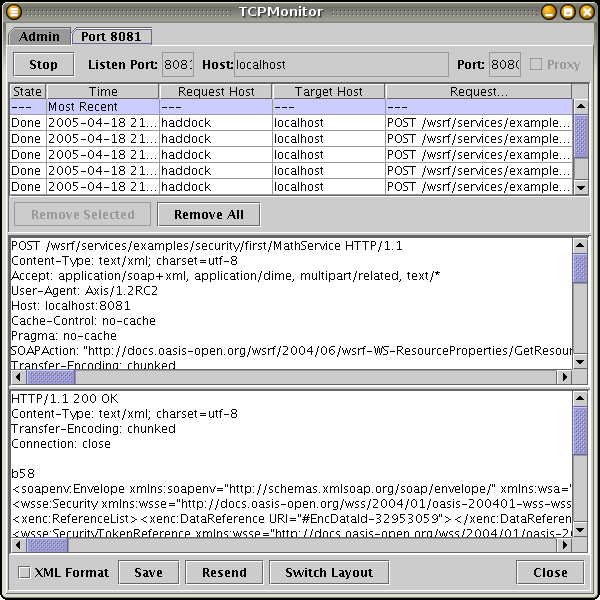Click the b58 chunk size line
This screenshot has width=600, height=600.
point(23,474)
